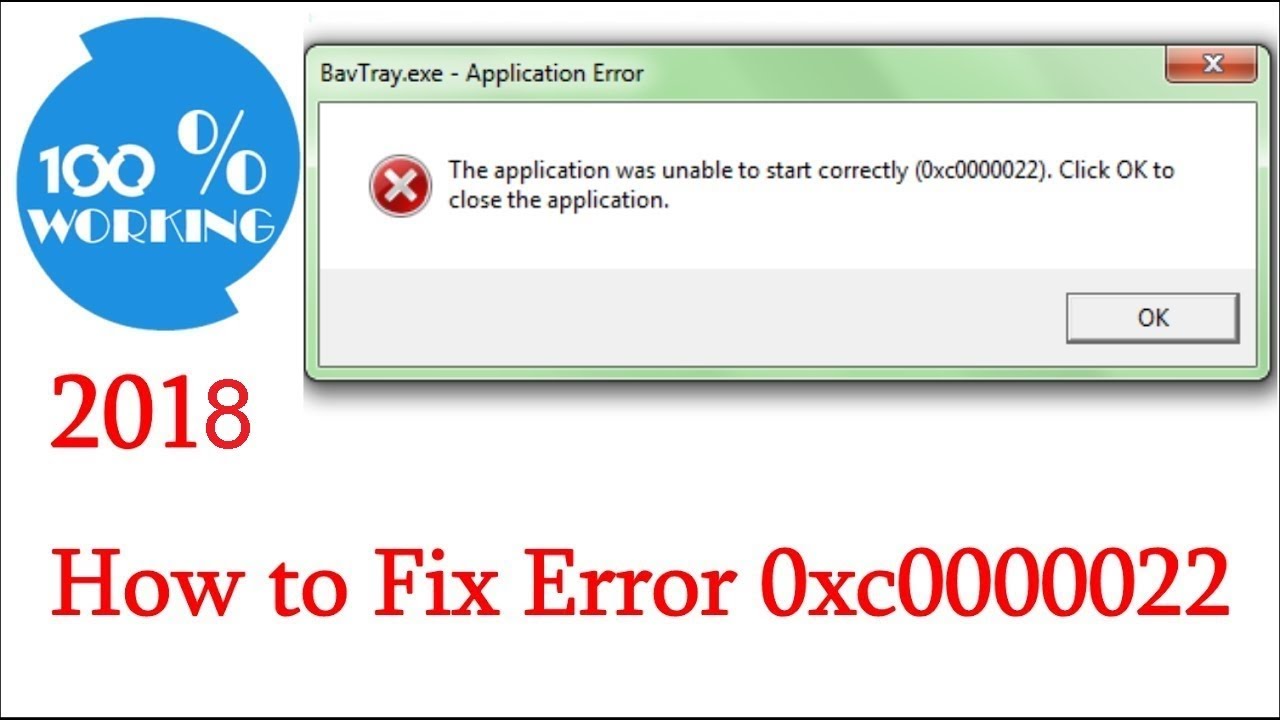Click the 'close the application.' message line
This screenshot has height=720, width=1280.
pos(558,200)
